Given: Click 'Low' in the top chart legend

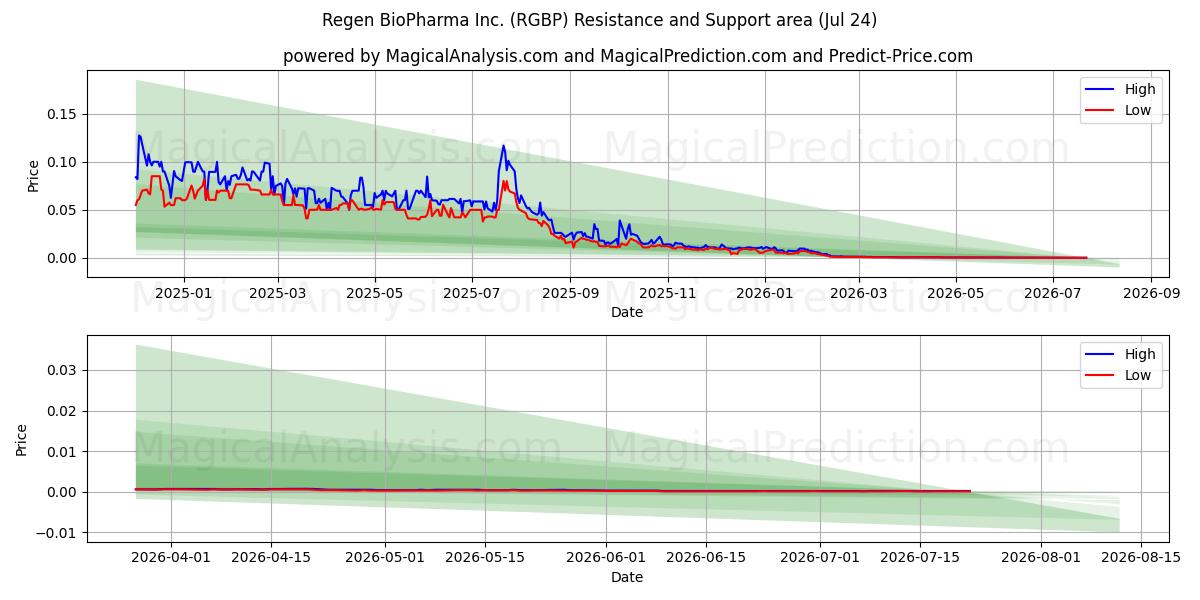Looking at the screenshot, I should point(1138,110).
